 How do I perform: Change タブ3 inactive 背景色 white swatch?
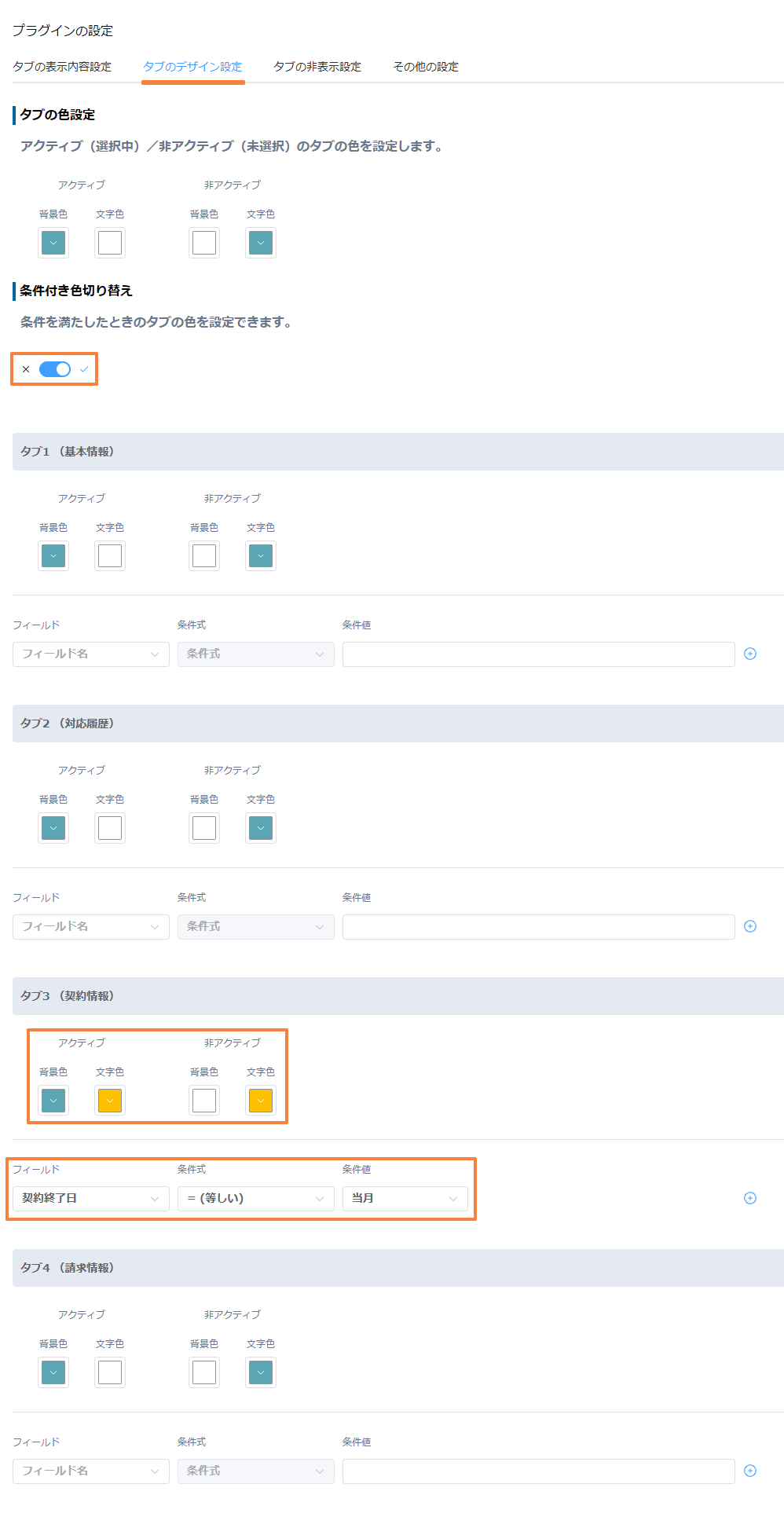(x=204, y=1101)
